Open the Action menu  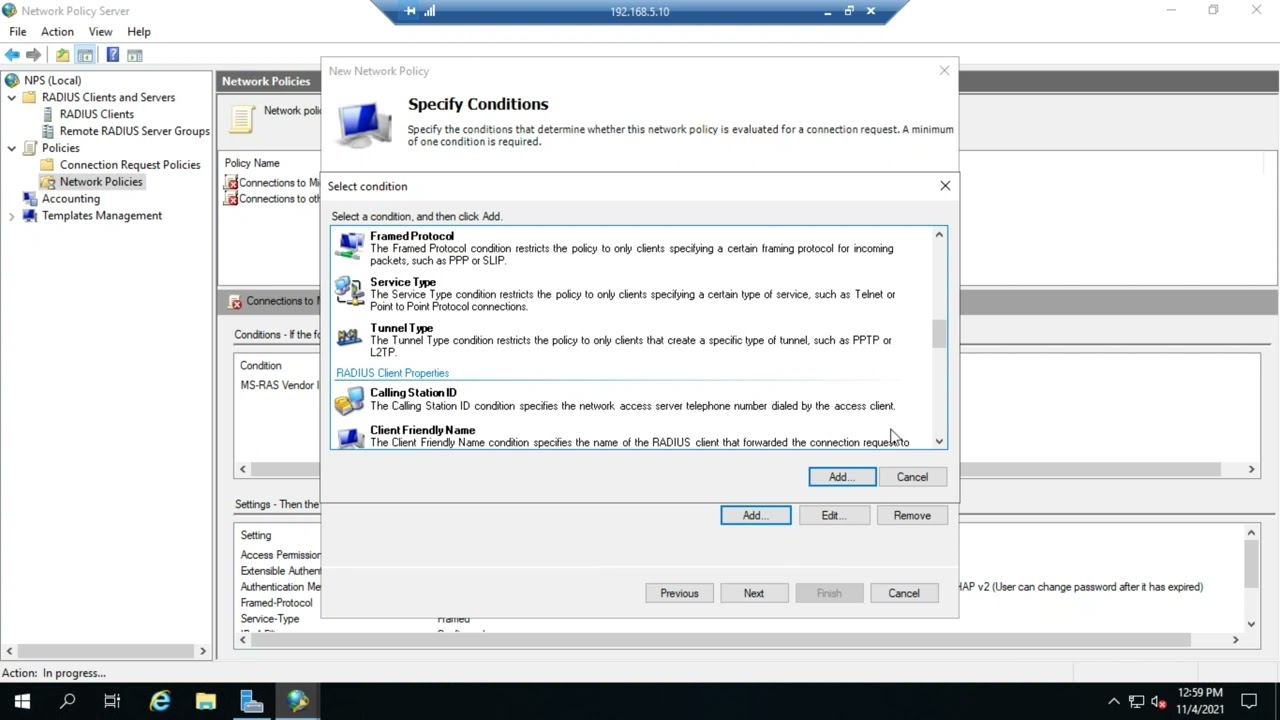[57, 32]
